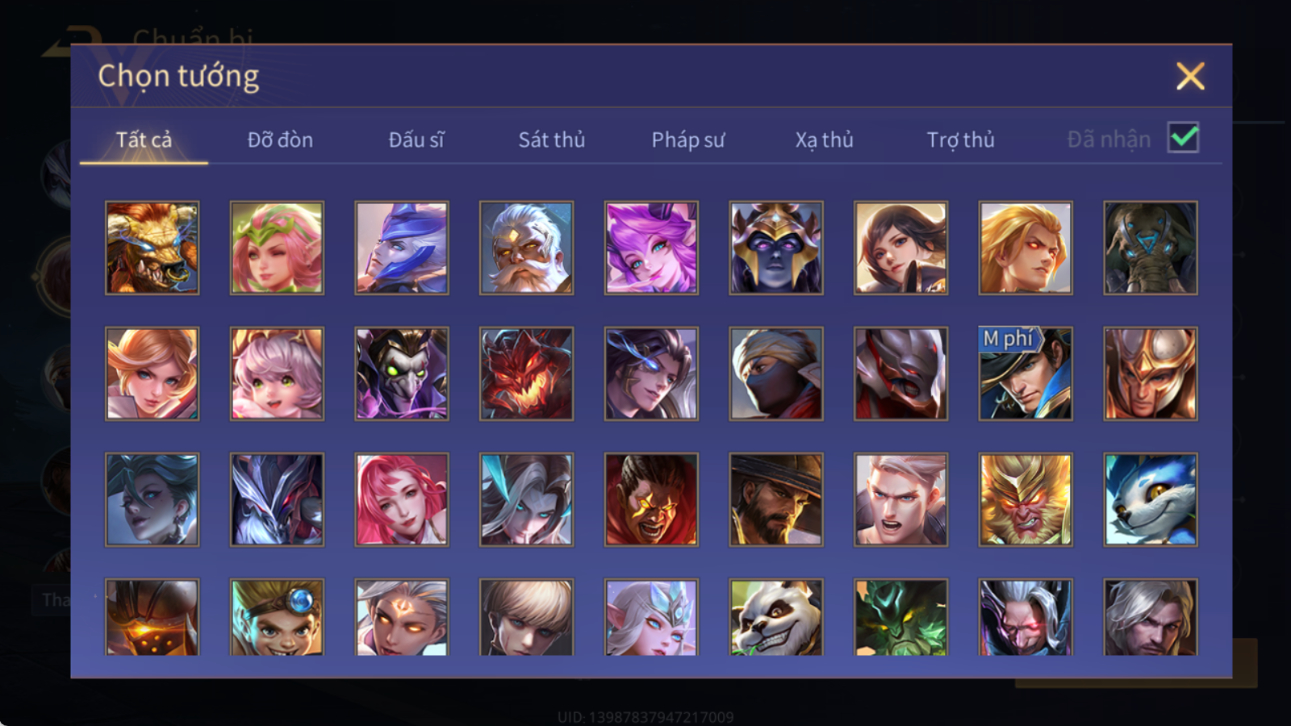The height and width of the screenshot is (726, 1291).
Task: Select the masked ninja hero portrait
Action: pyautogui.click(x=776, y=373)
